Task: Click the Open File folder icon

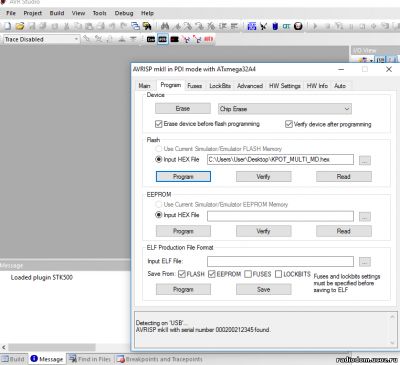Action: pyautogui.click(x=20, y=26)
